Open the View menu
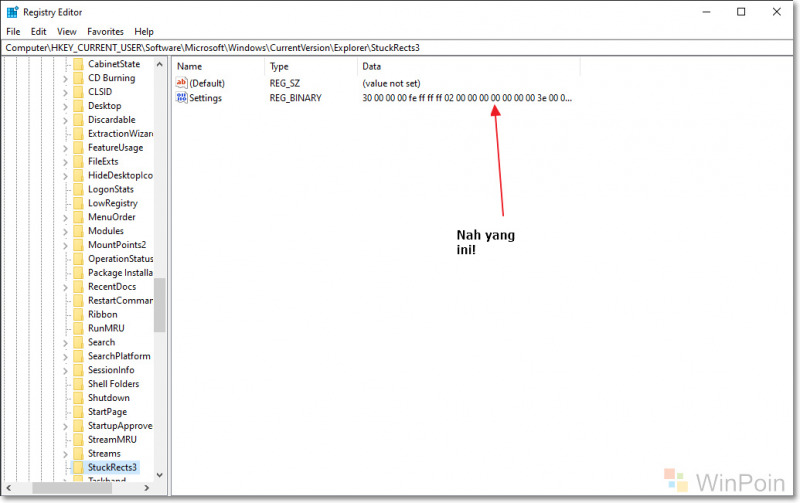 tap(66, 32)
